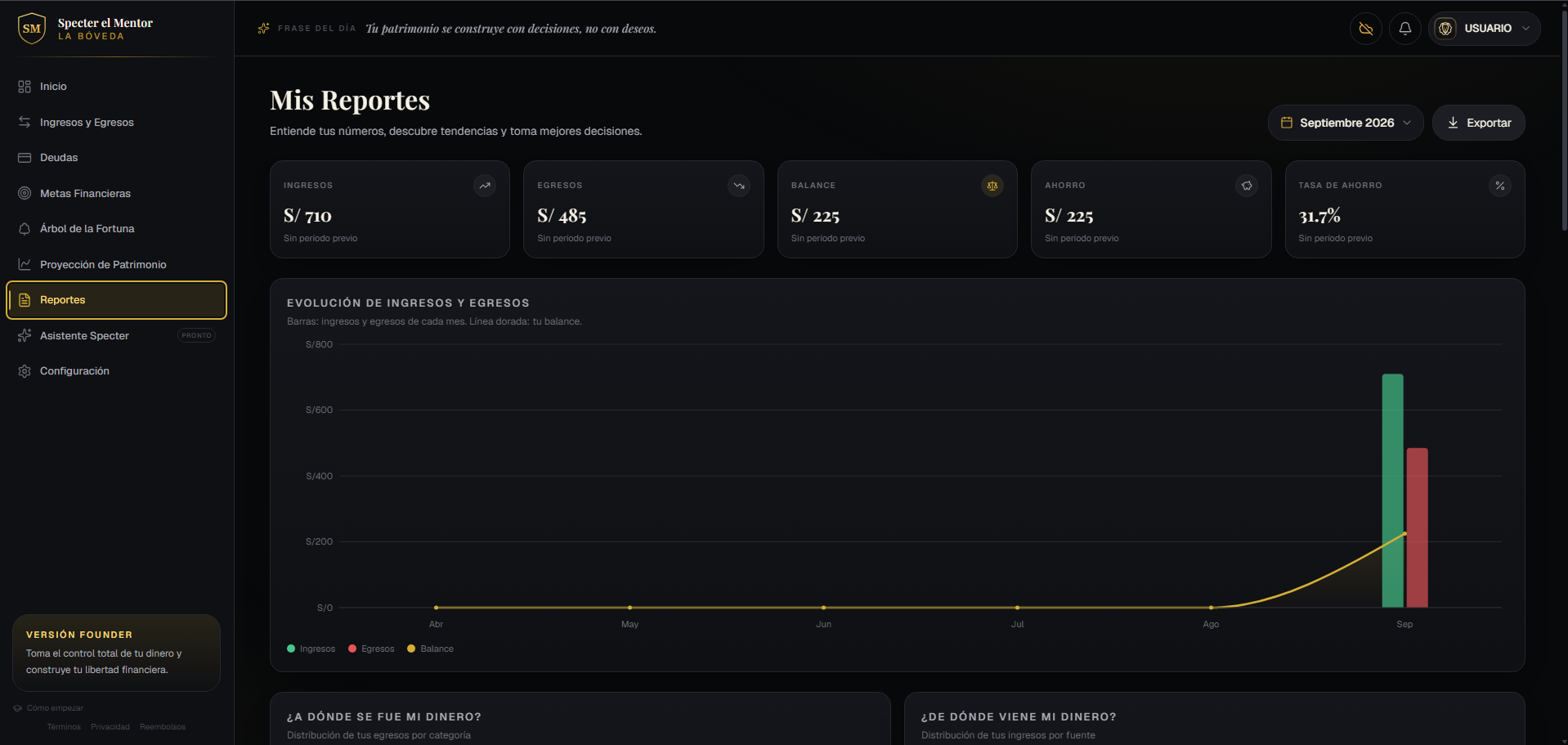Click the ¿De dónde viene mi dinero? heading

pyautogui.click(x=1019, y=716)
